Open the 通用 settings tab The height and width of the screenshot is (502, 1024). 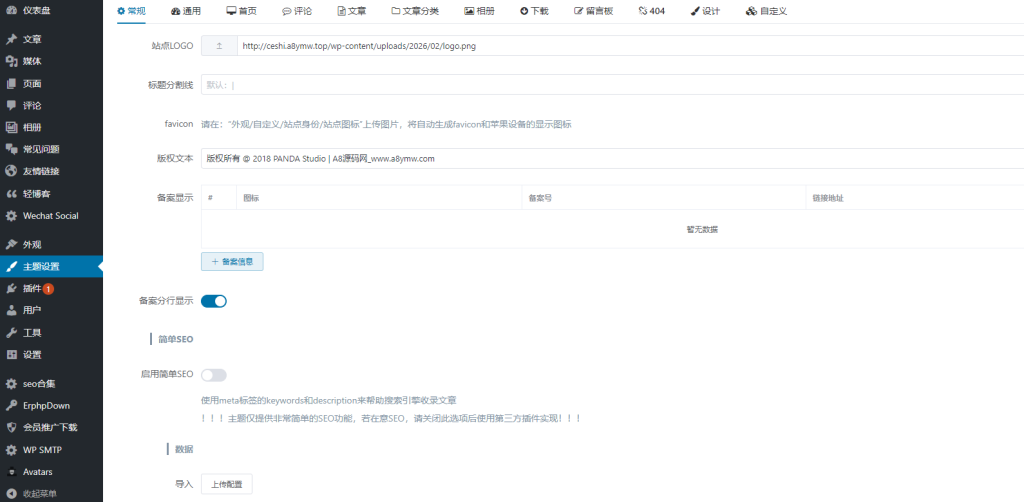click(185, 11)
